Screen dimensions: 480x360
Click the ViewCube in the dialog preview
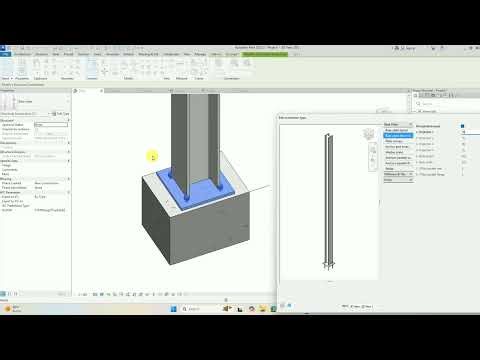click(369, 134)
